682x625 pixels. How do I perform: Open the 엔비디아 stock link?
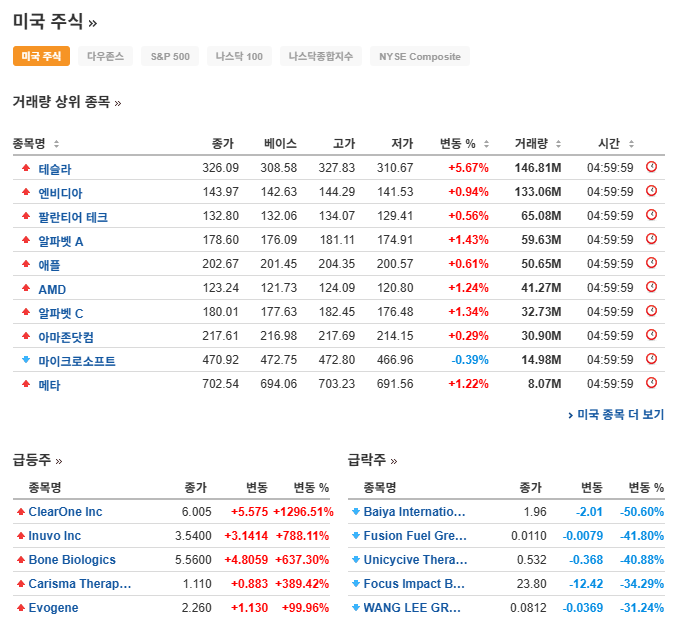60,193
